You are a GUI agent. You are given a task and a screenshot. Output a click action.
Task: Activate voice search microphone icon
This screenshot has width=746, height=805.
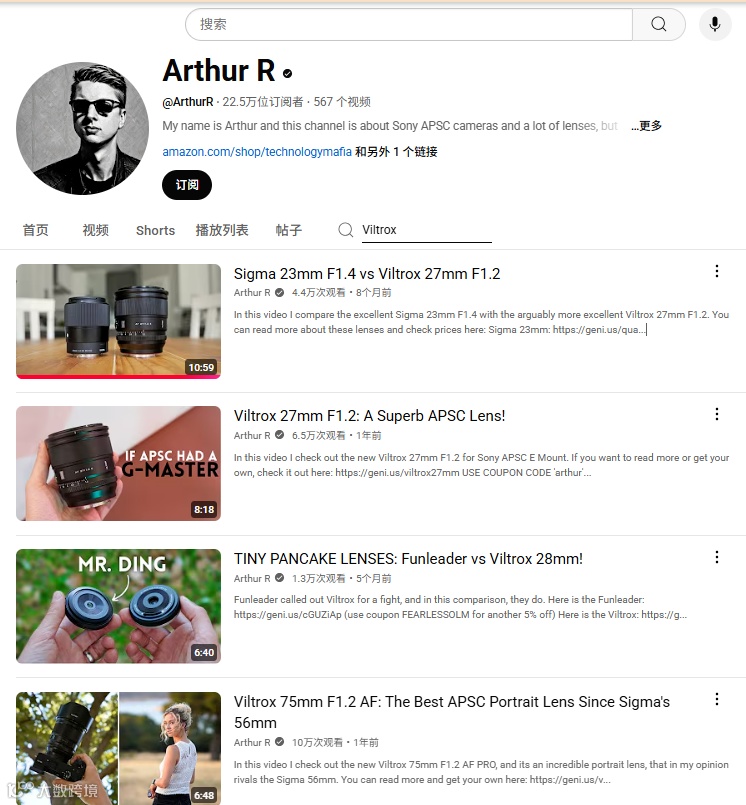(715, 24)
